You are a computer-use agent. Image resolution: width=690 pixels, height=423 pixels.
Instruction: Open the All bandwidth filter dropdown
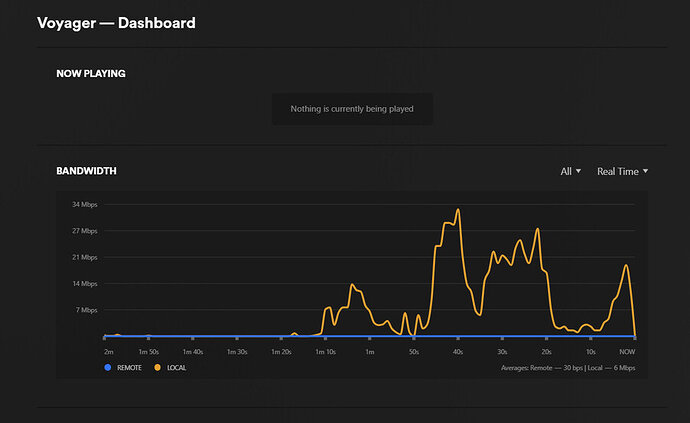pos(570,172)
